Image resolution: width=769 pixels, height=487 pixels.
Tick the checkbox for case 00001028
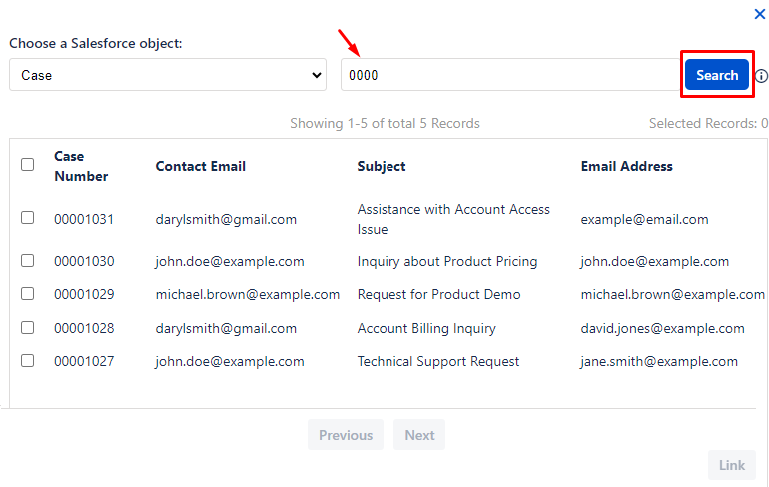click(27, 327)
